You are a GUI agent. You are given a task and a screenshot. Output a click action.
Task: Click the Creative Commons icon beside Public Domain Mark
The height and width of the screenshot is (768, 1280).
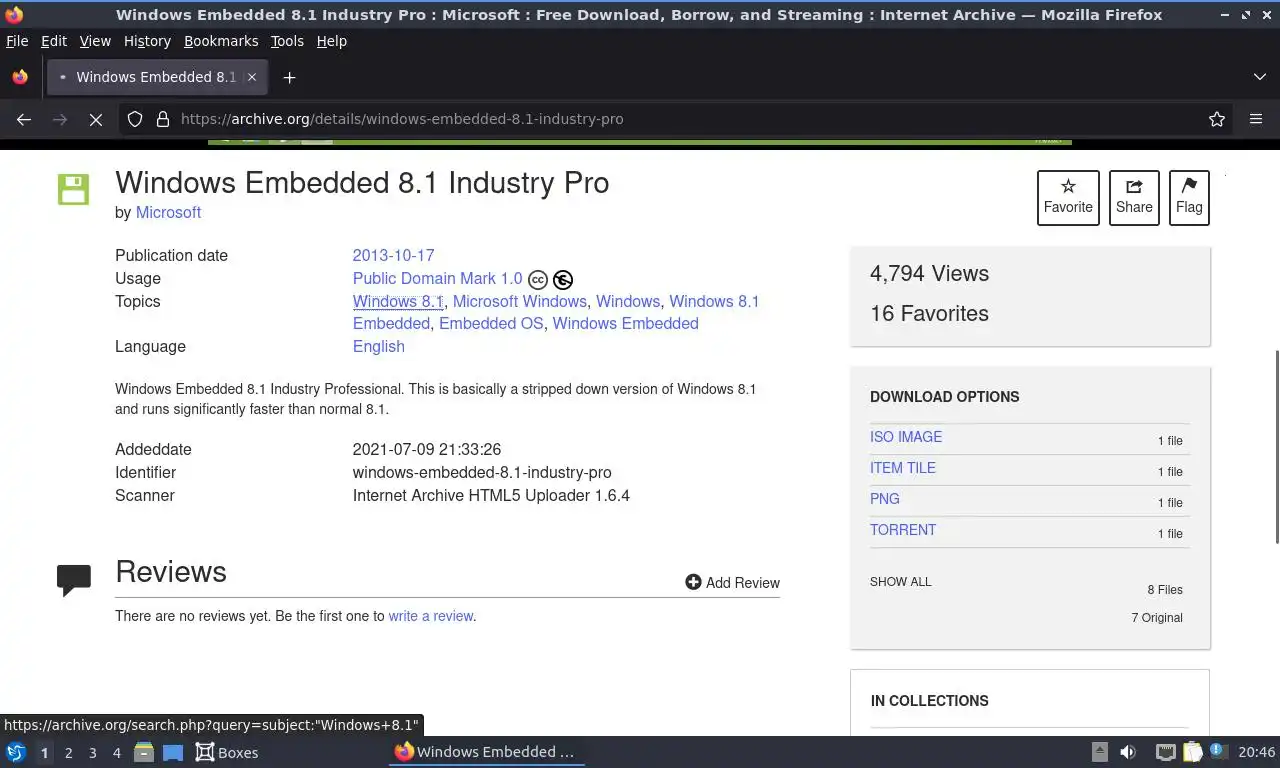click(538, 280)
